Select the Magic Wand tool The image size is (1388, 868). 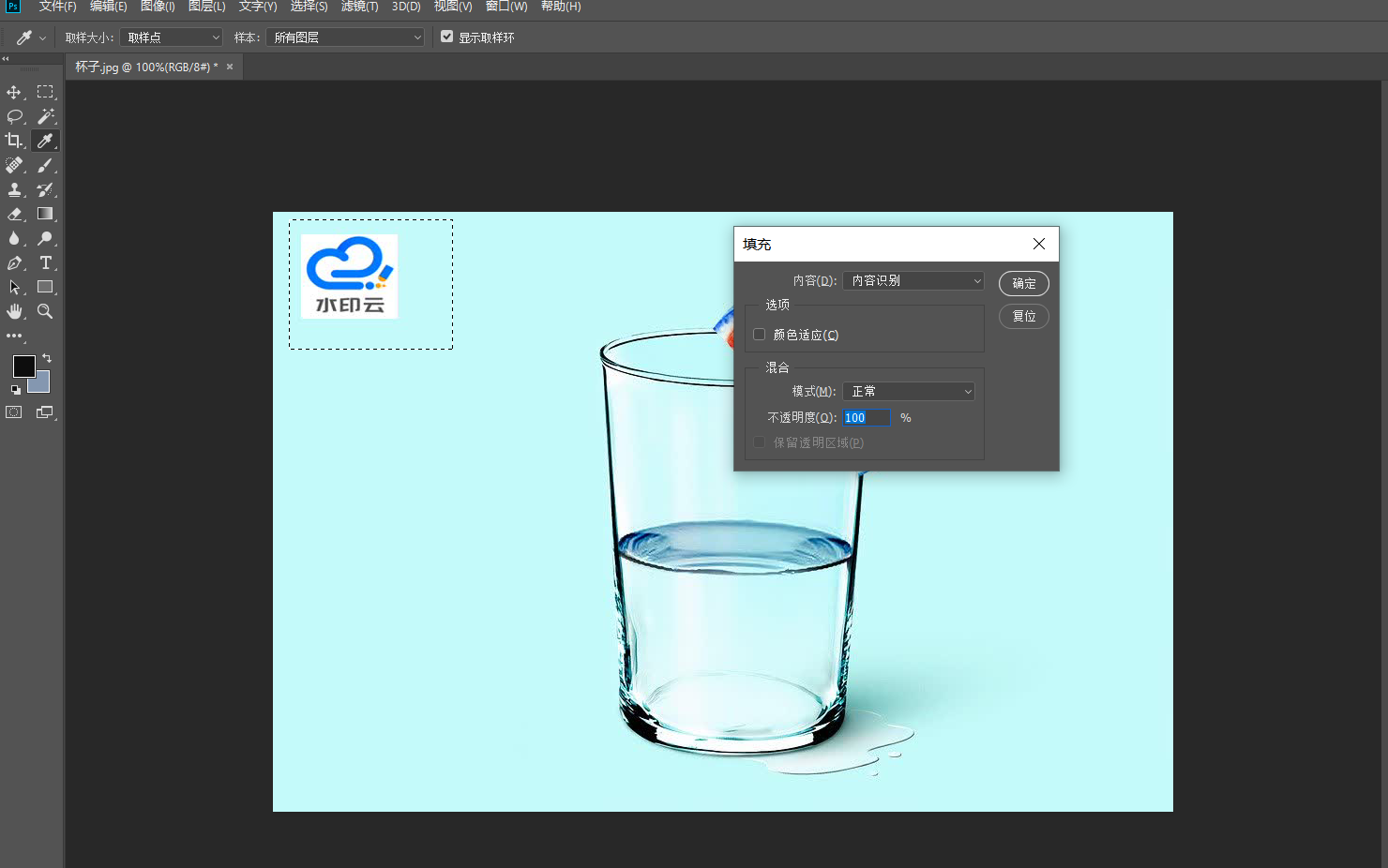tap(44, 116)
